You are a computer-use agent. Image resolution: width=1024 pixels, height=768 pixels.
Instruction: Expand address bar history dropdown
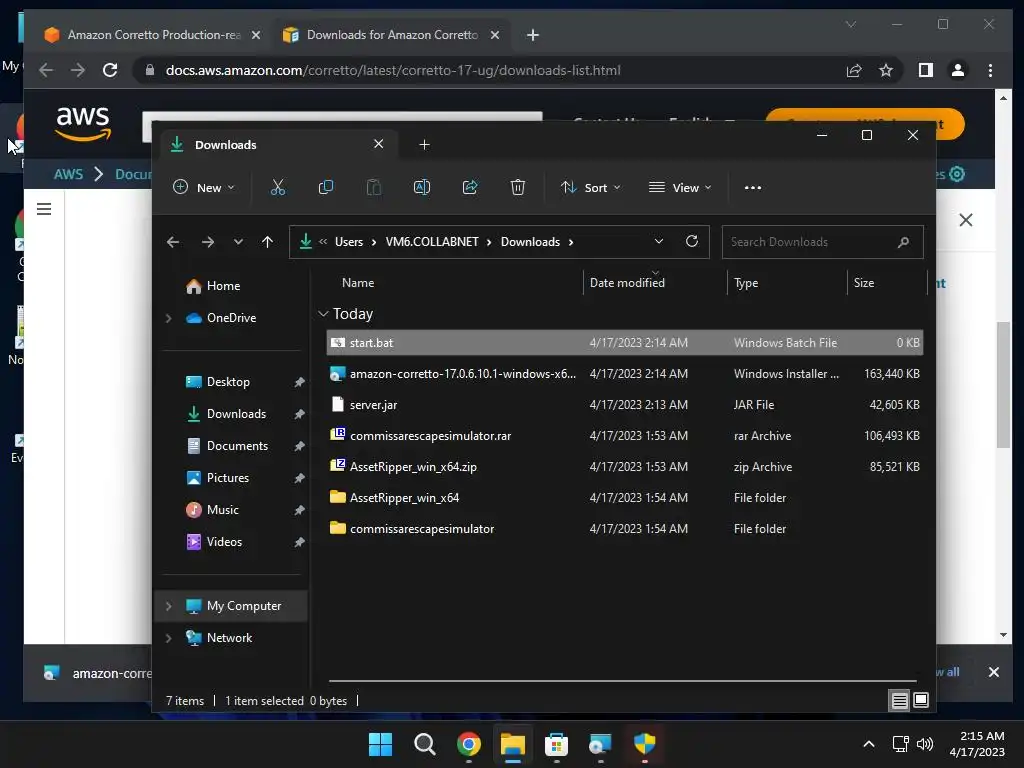(x=659, y=242)
